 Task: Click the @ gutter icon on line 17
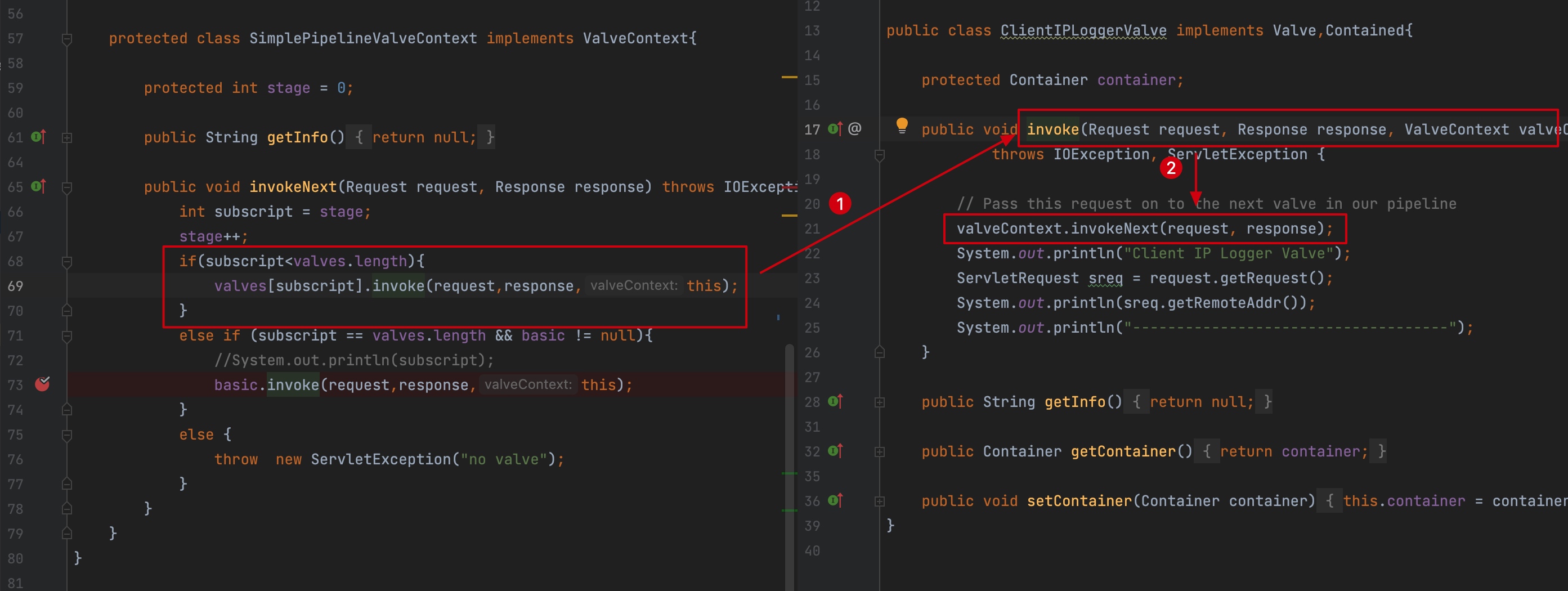tap(854, 129)
